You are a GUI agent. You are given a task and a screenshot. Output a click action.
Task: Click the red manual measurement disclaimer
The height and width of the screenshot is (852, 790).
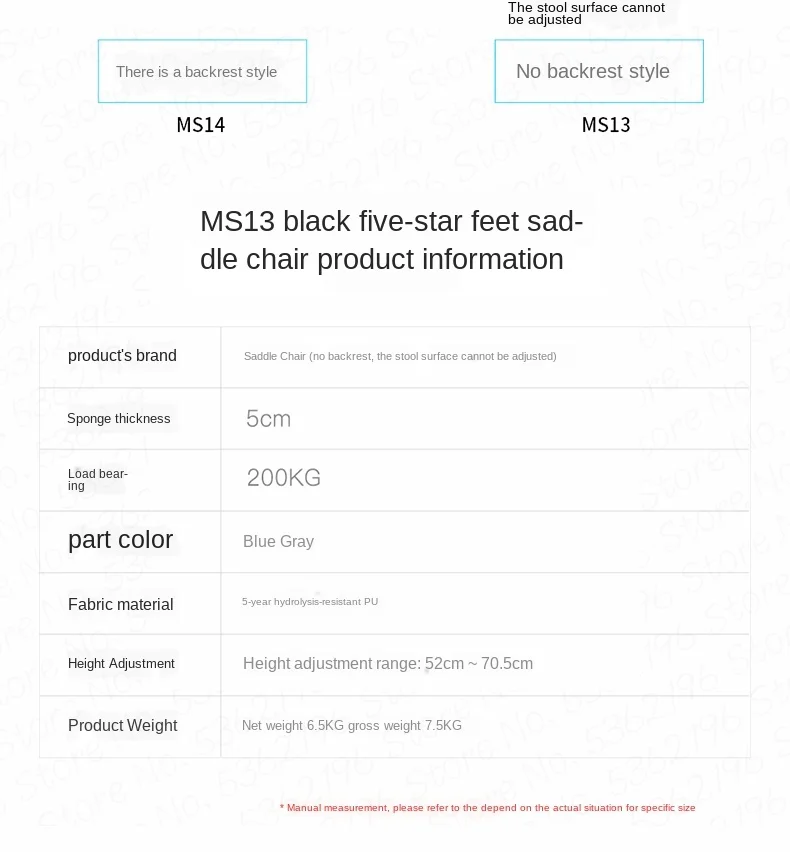pos(487,807)
